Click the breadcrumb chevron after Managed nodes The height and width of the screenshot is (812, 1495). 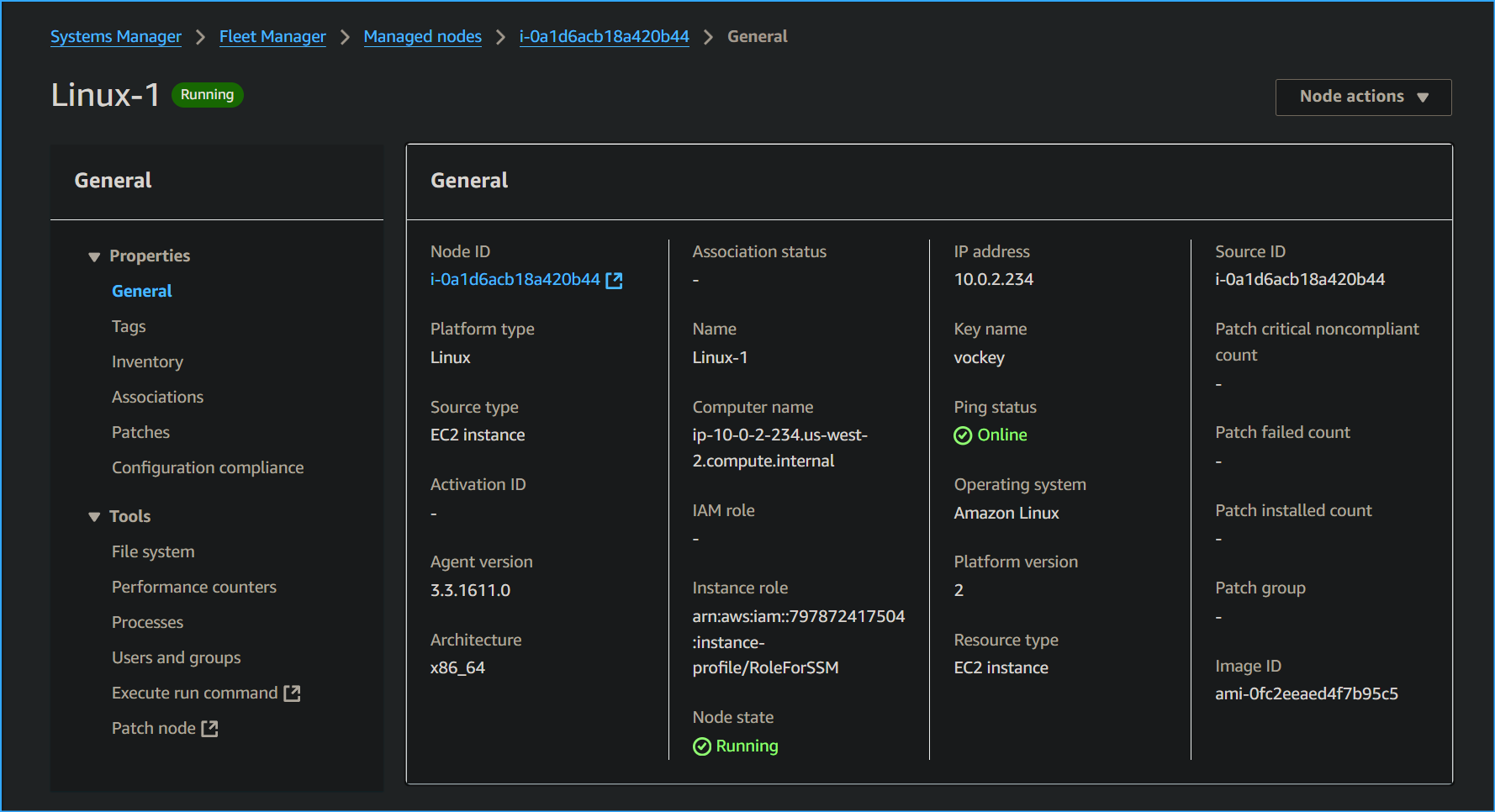499,37
